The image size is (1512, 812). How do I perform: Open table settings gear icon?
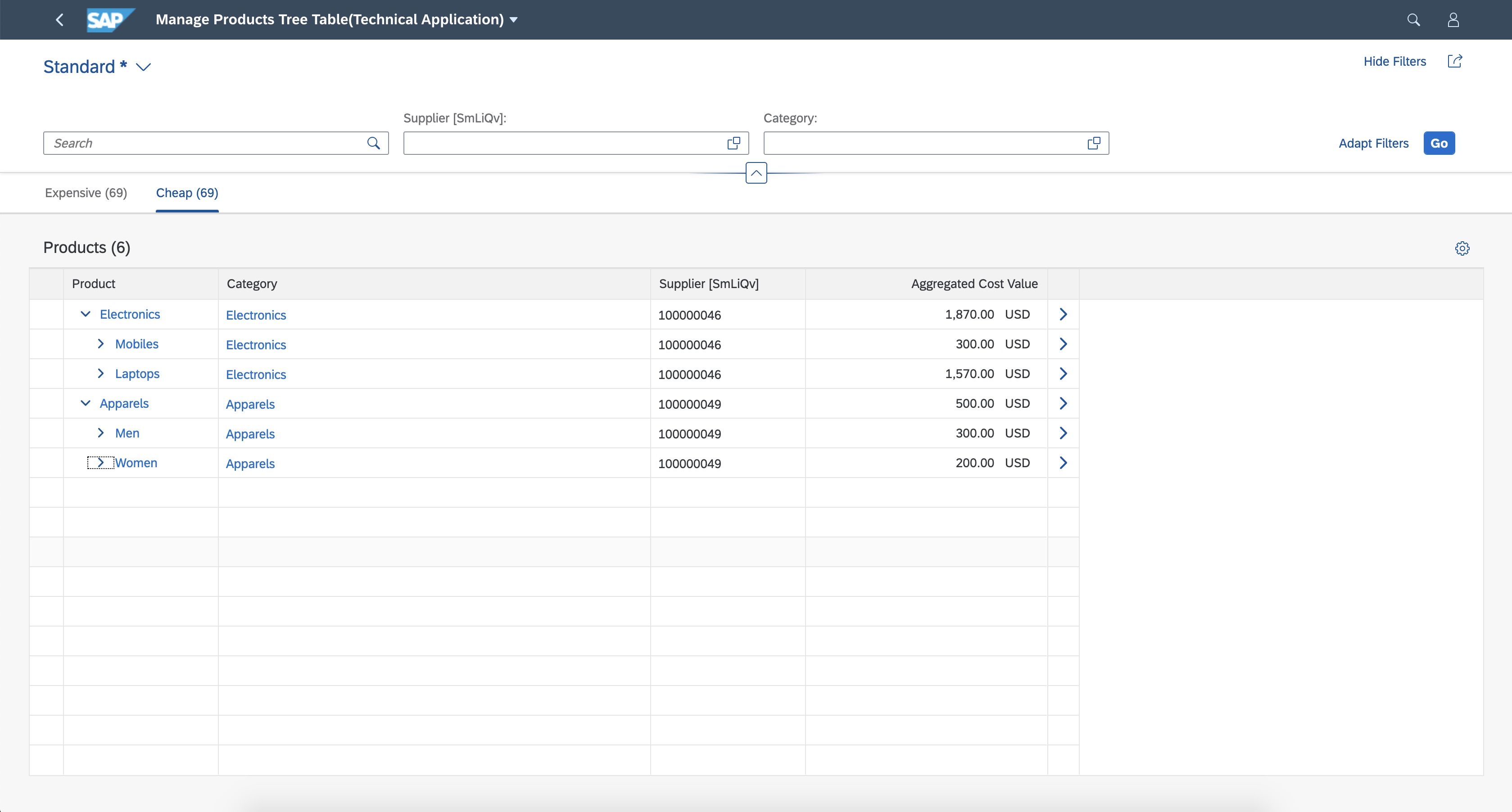click(1462, 248)
